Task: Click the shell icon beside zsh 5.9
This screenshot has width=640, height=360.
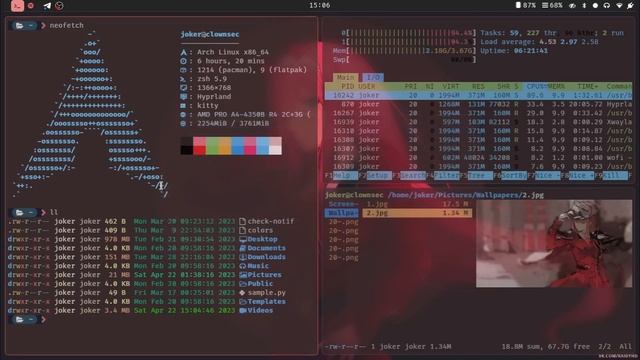Action: [x=184, y=79]
